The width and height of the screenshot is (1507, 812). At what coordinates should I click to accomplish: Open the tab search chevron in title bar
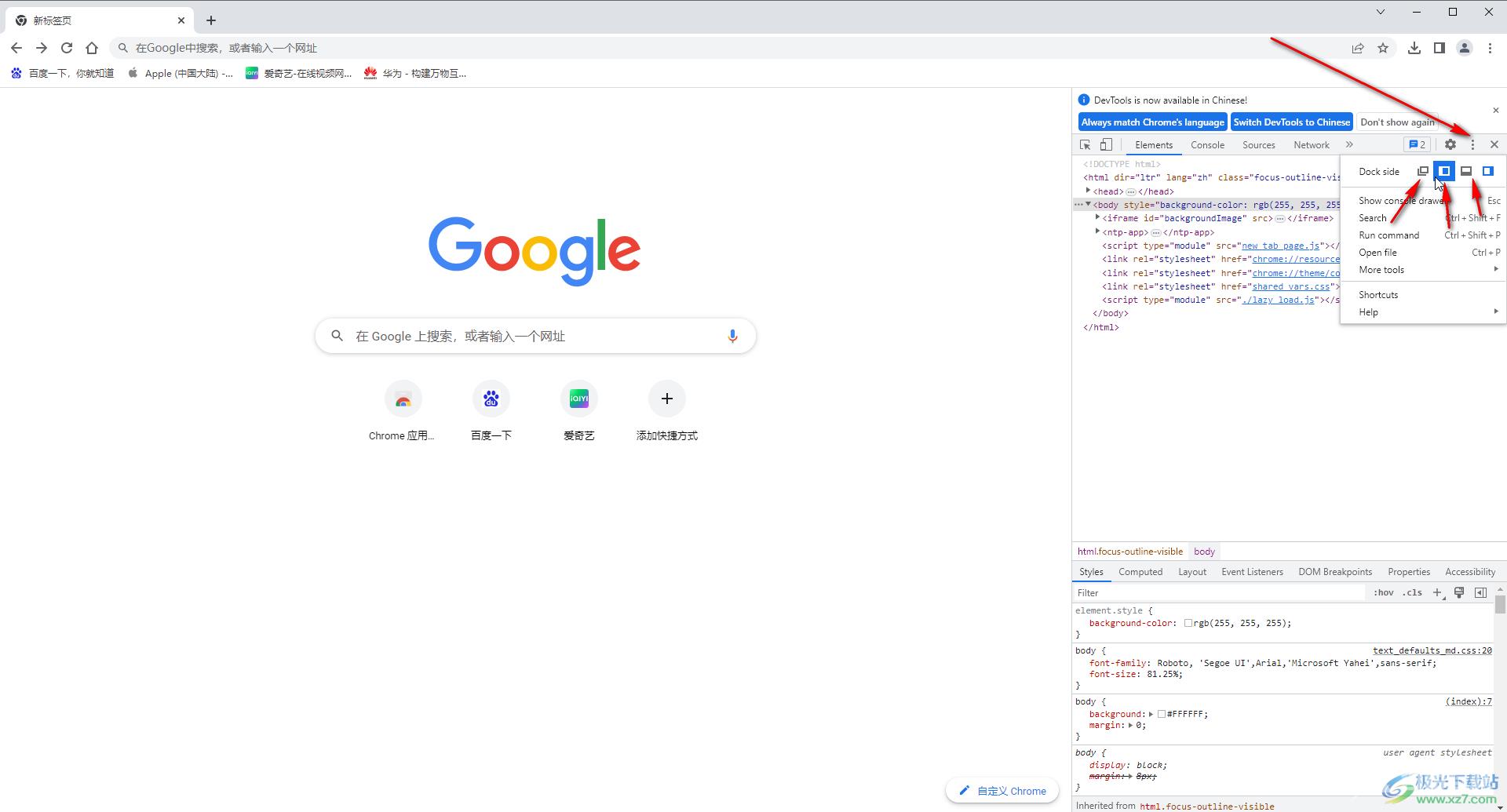coord(1381,12)
